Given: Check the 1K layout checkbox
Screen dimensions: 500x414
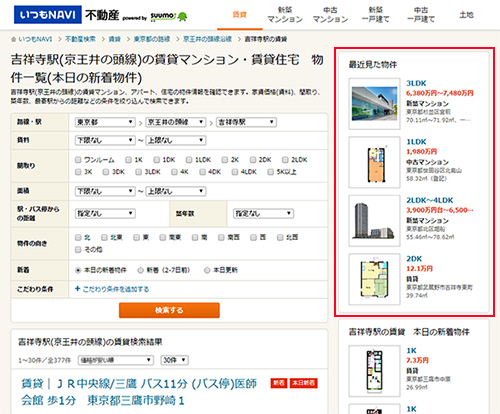Looking at the screenshot, I should pos(128,160).
